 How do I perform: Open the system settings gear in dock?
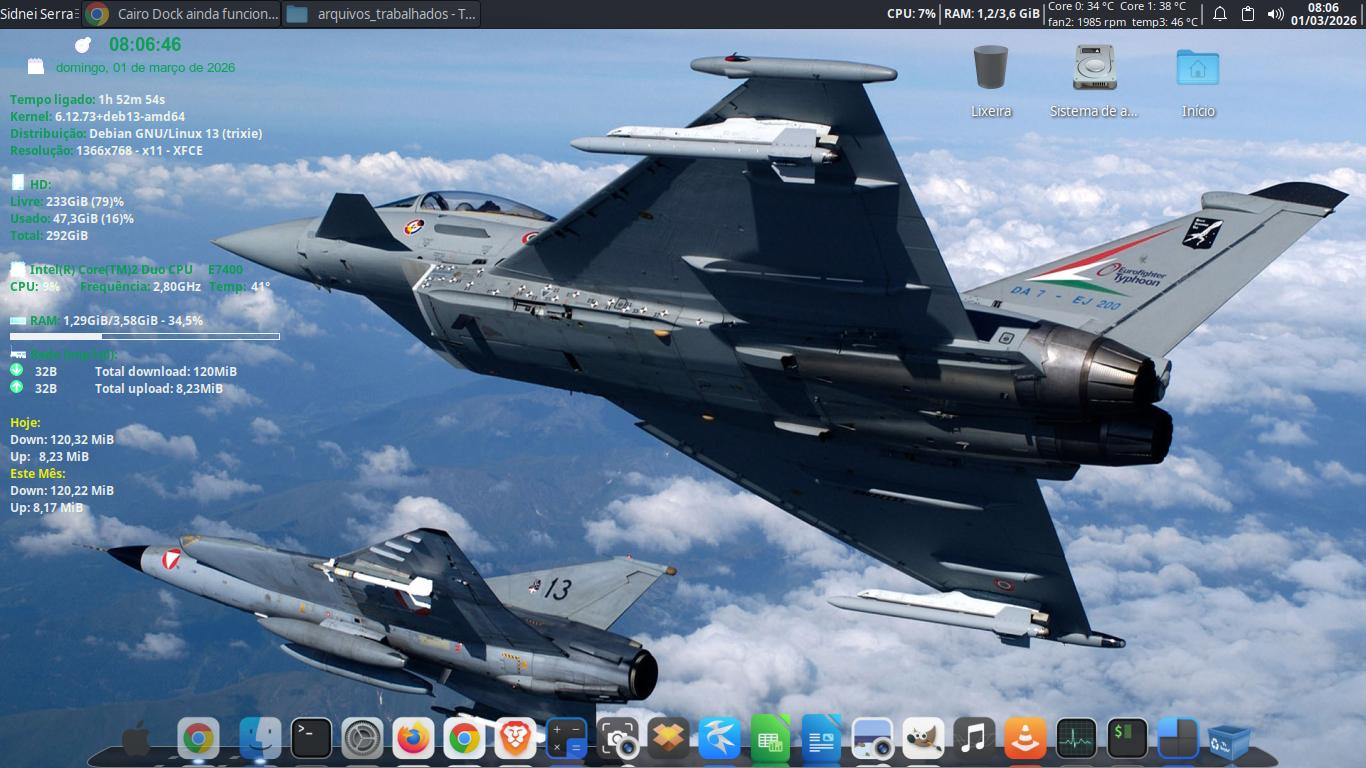[x=362, y=739]
